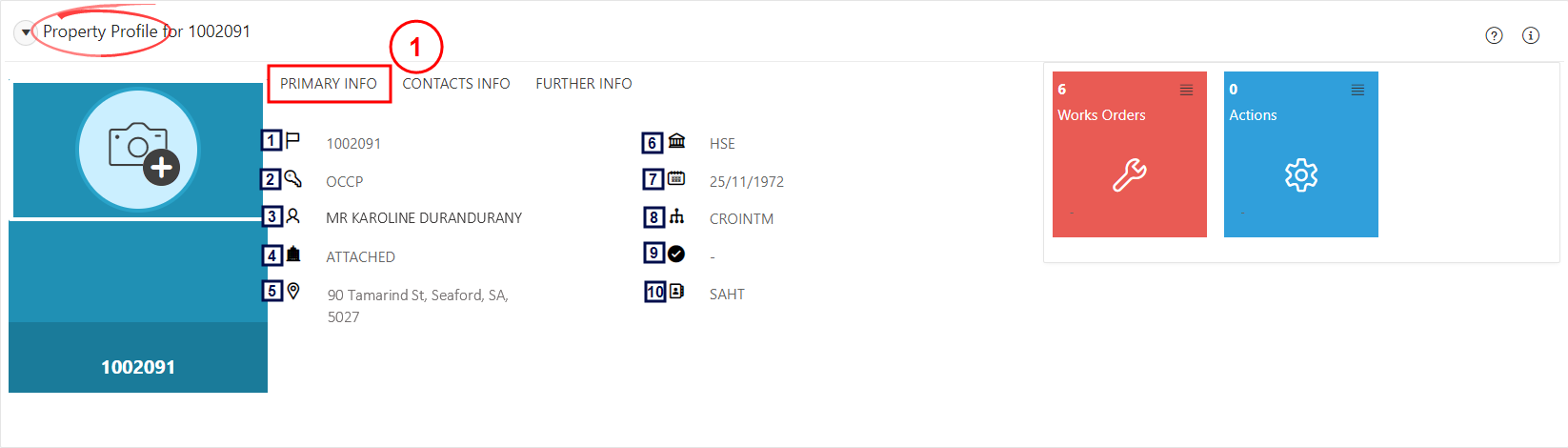
Task: Click the contact card icon beside SAHT
Action: [676, 291]
